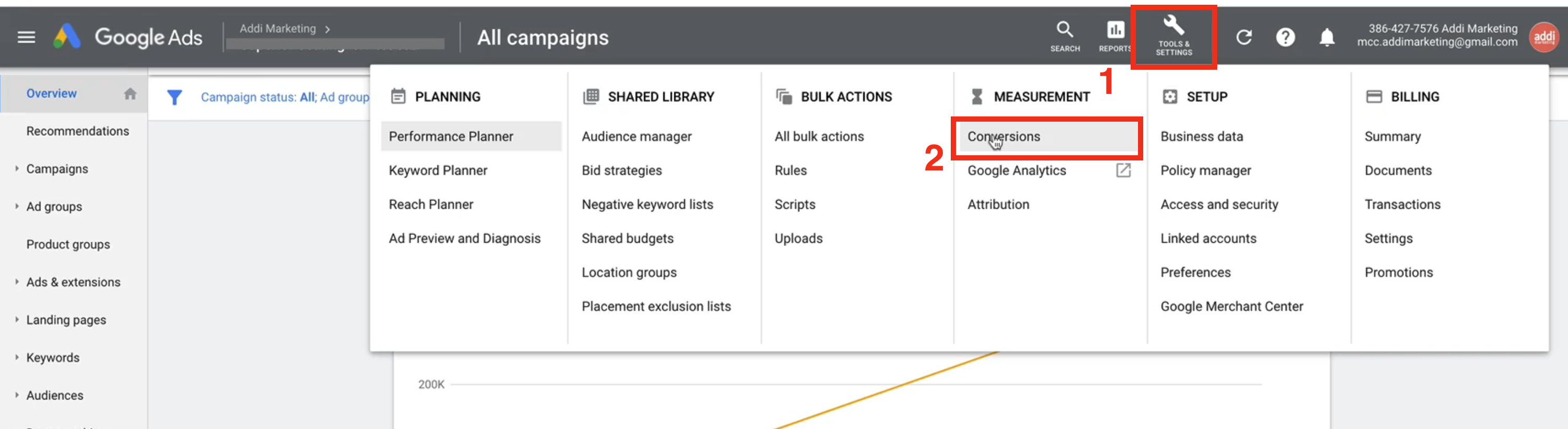
Task: Open Preferences under Setup
Action: 1195,273
